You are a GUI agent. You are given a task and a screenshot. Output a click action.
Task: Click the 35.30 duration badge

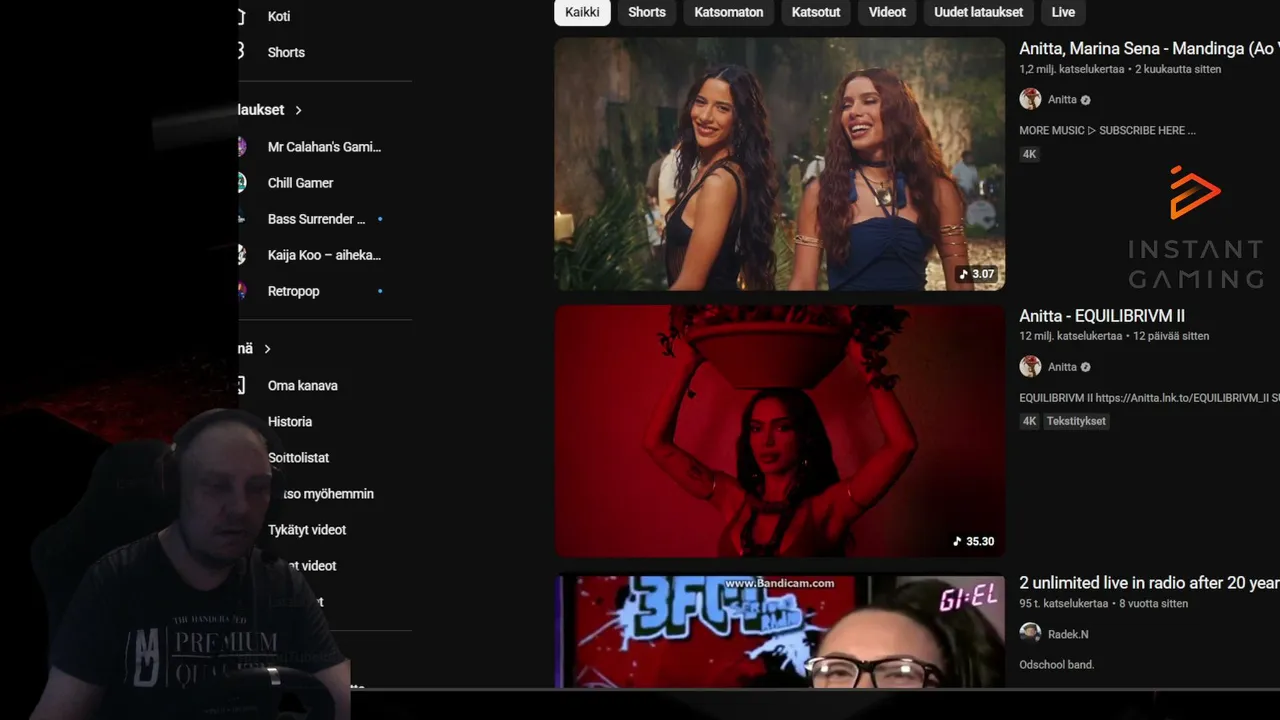click(974, 541)
